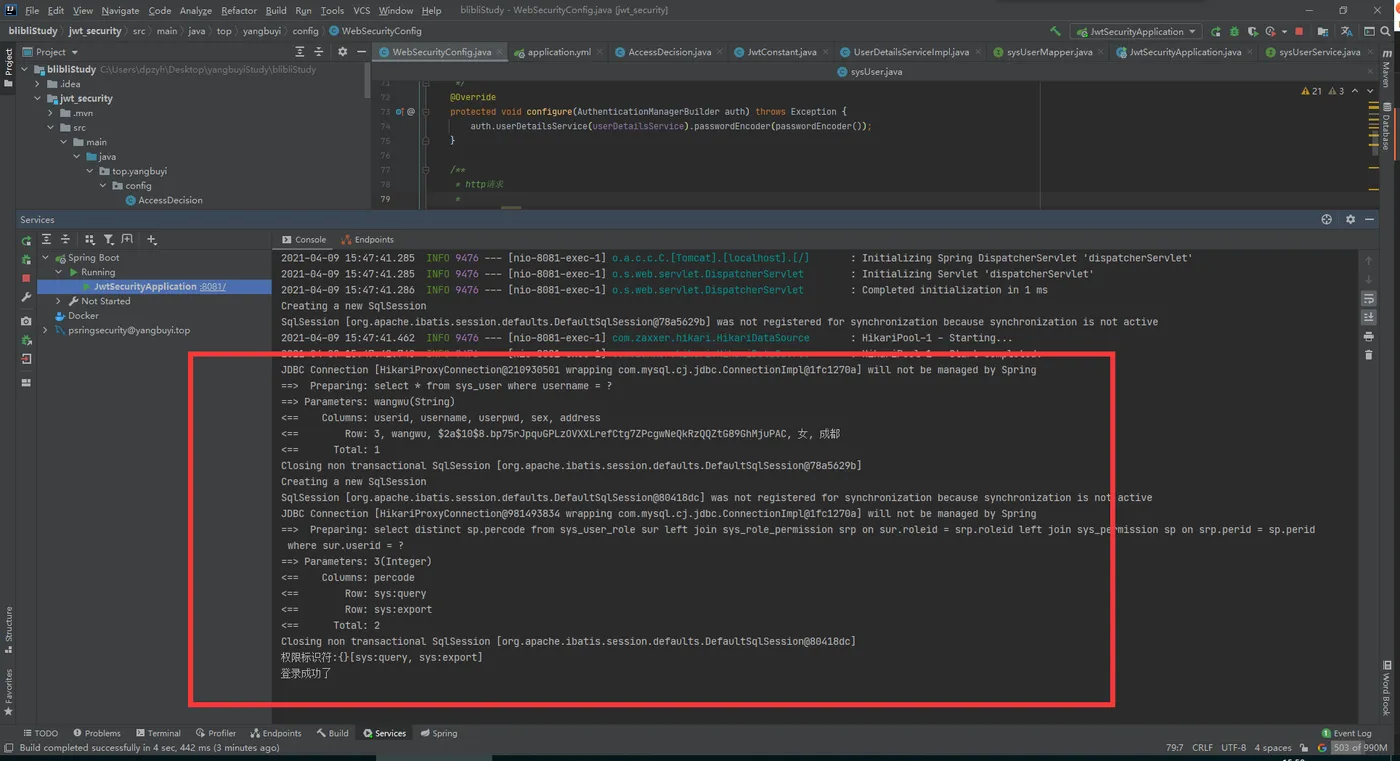Click camera Thread Dump icon in Services

click(x=26, y=321)
